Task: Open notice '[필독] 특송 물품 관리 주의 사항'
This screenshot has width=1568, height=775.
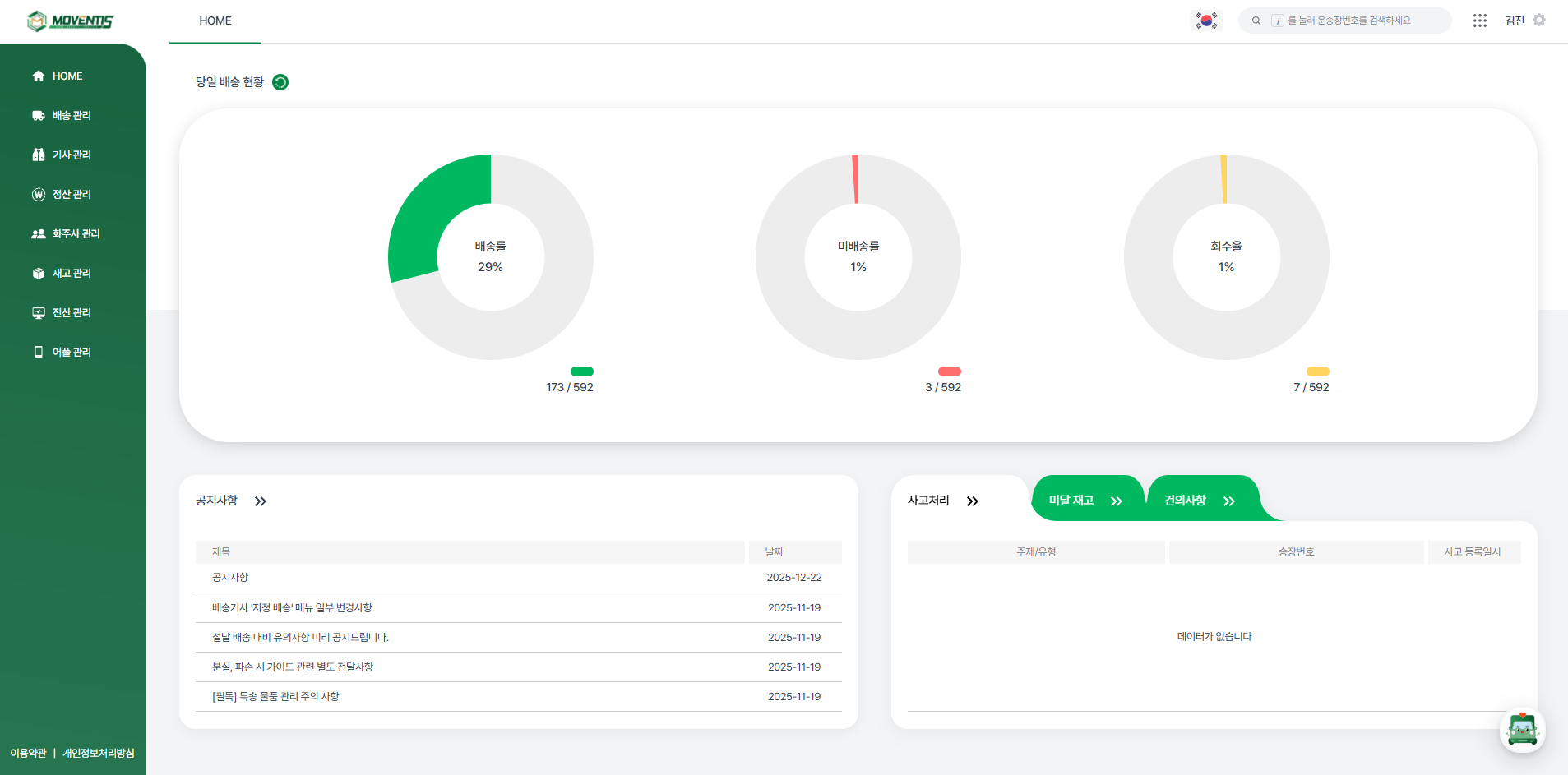Action: [x=519, y=696]
